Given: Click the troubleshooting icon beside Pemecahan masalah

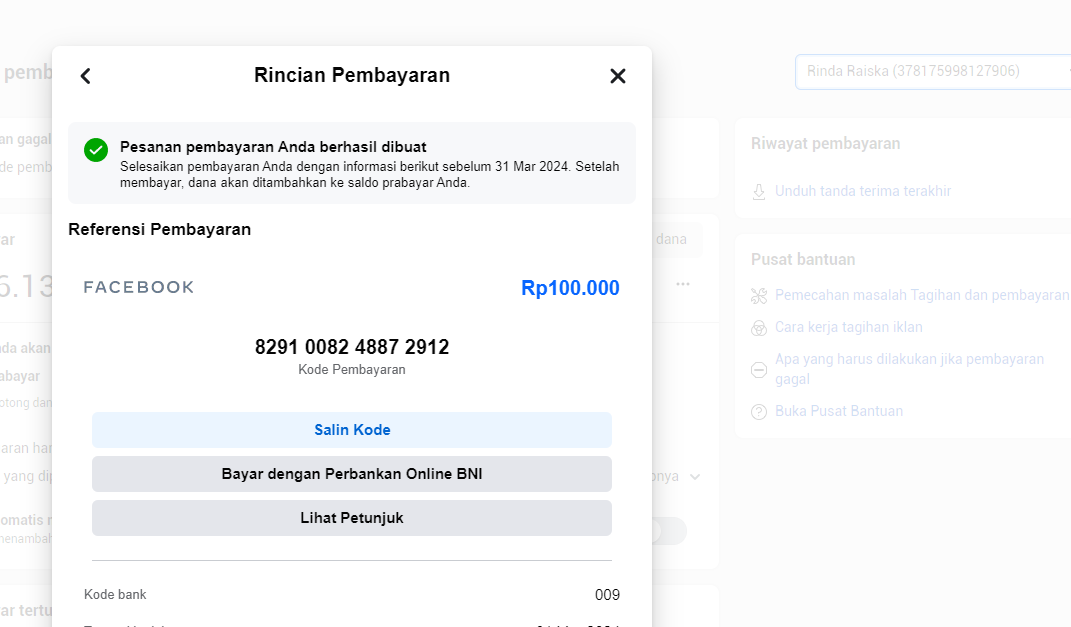Looking at the screenshot, I should (x=759, y=296).
